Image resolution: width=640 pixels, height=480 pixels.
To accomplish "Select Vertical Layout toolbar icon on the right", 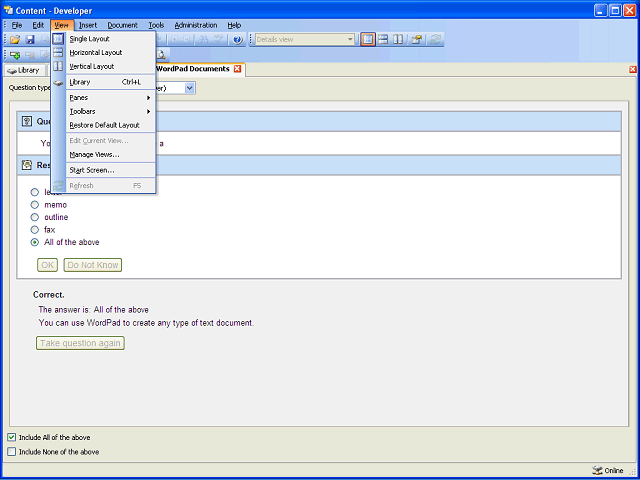I will pos(398,40).
